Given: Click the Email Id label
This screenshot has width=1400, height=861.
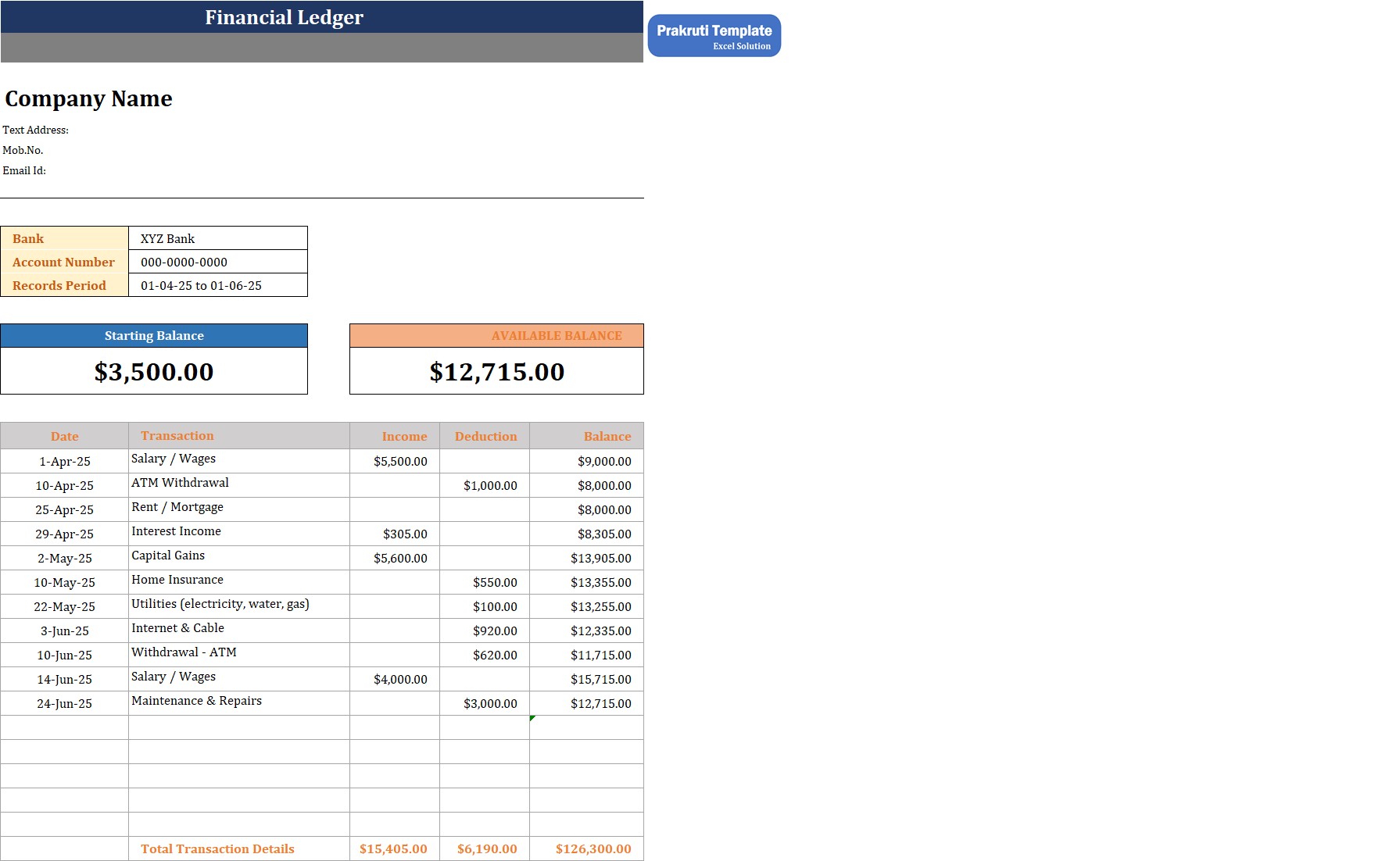Looking at the screenshot, I should 24,171.
